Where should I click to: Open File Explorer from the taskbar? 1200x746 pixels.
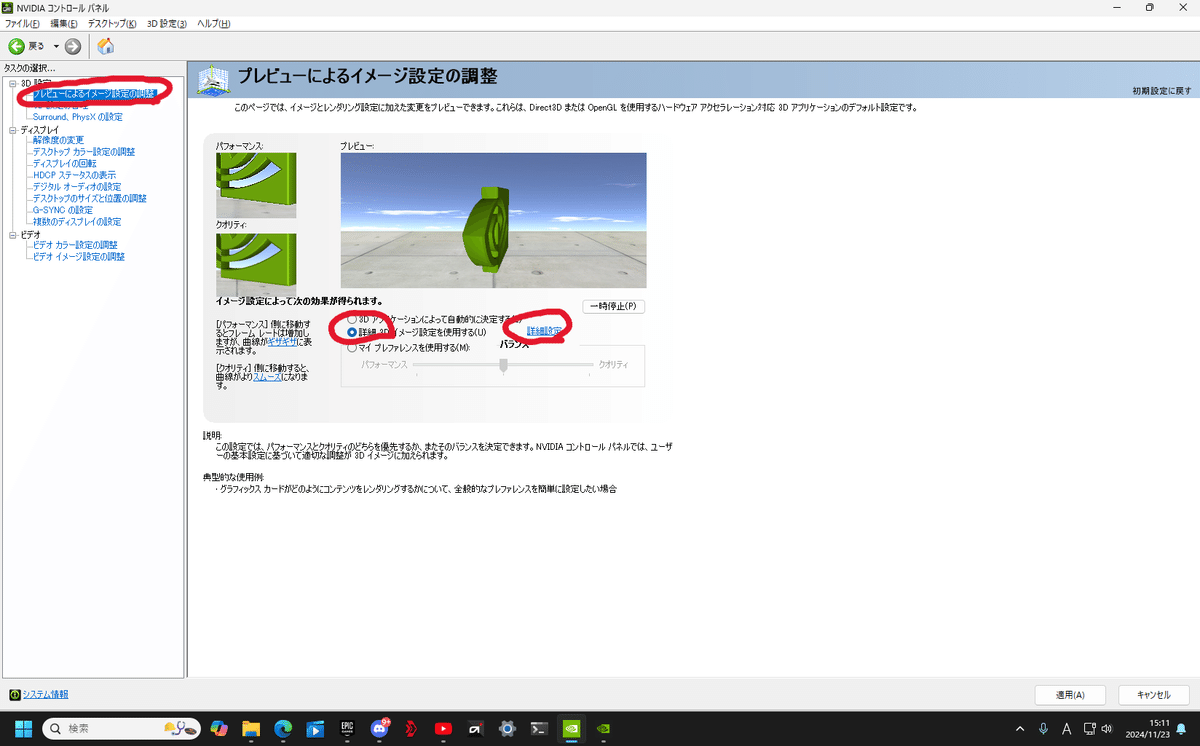tap(251, 729)
